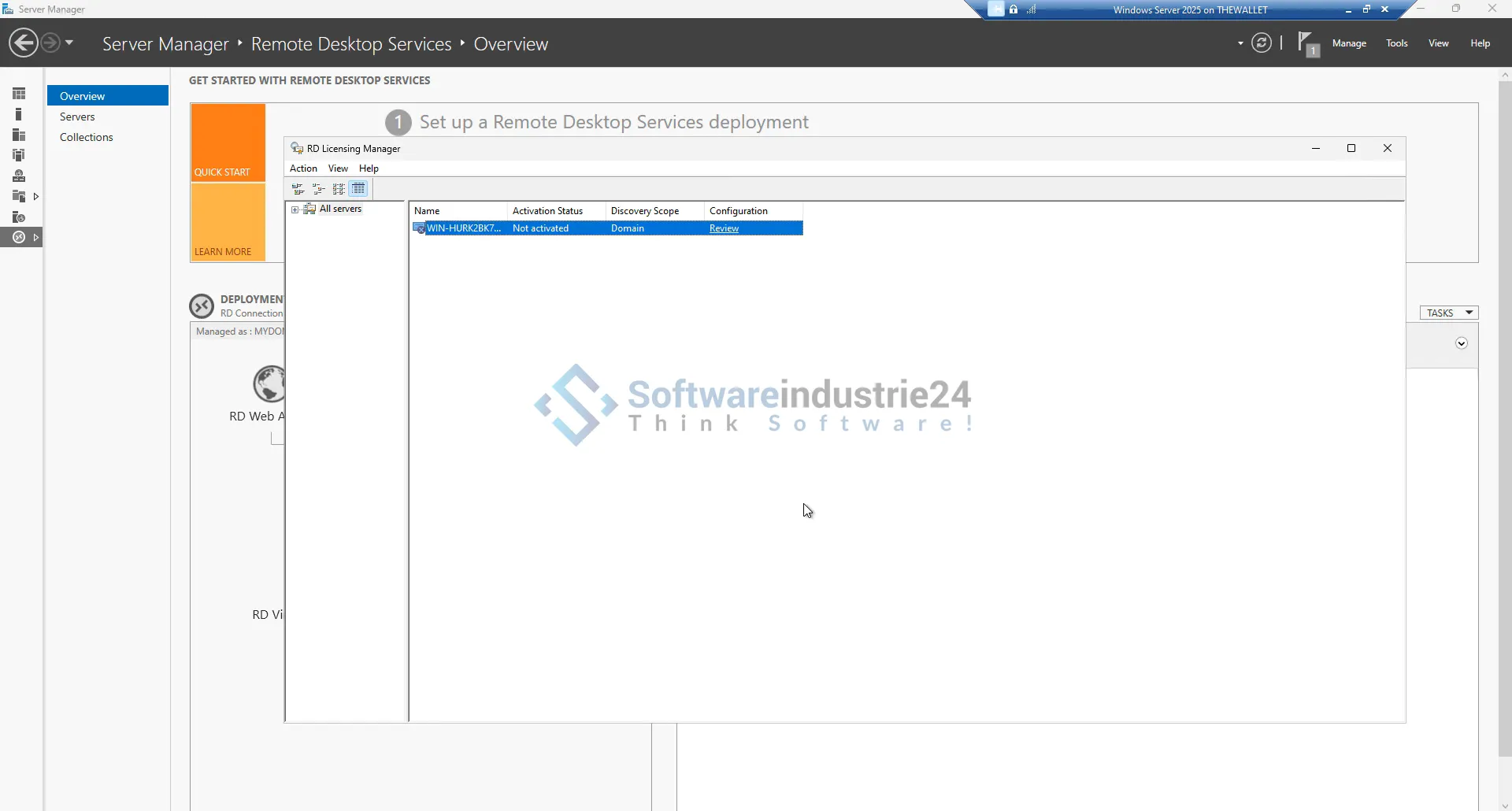Refresh Server Manager with the circular refresh icon

point(1261,43)
